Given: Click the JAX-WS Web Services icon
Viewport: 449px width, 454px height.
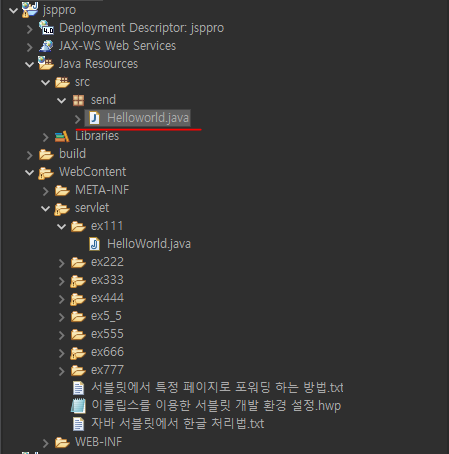Looking at the screenshot, I should point(46,46).
